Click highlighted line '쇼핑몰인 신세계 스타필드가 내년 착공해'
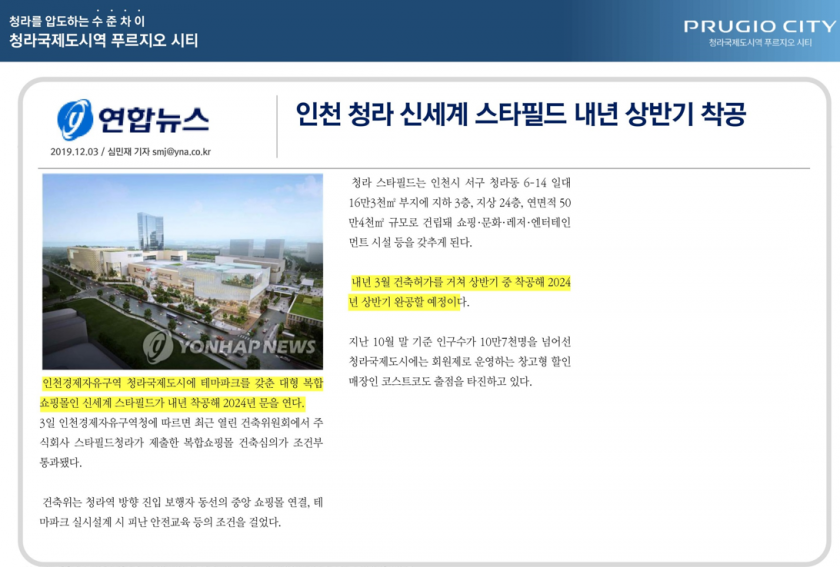840x567 pixels. (x=172, y=403)
